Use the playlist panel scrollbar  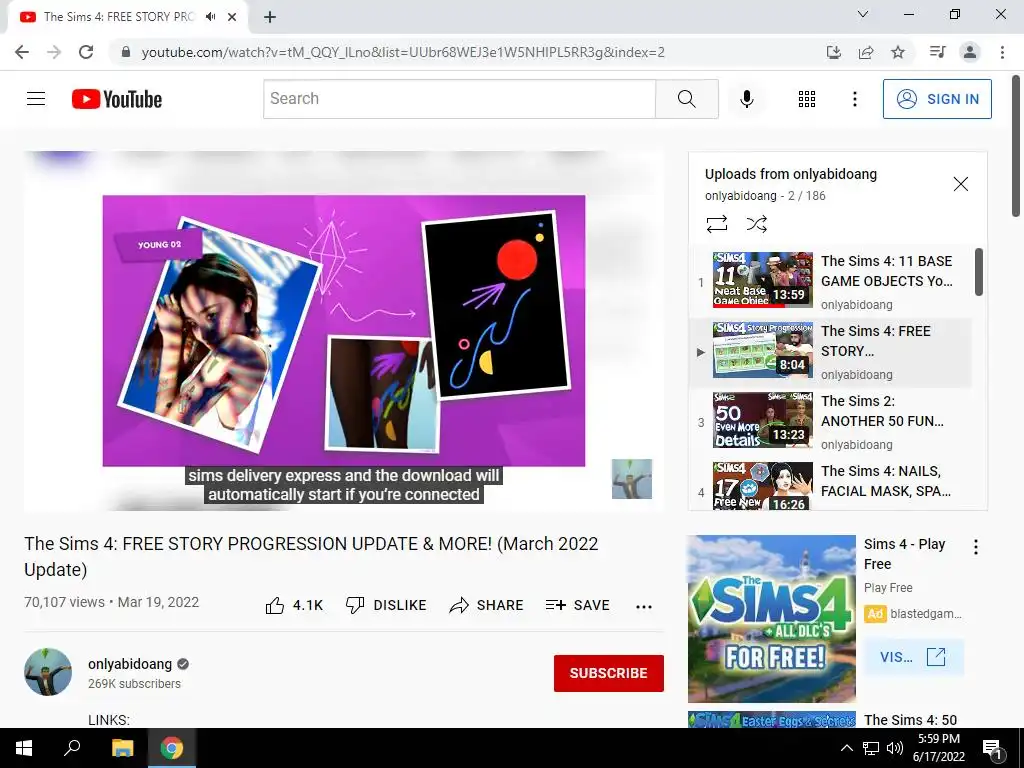(x=978, y=272)
